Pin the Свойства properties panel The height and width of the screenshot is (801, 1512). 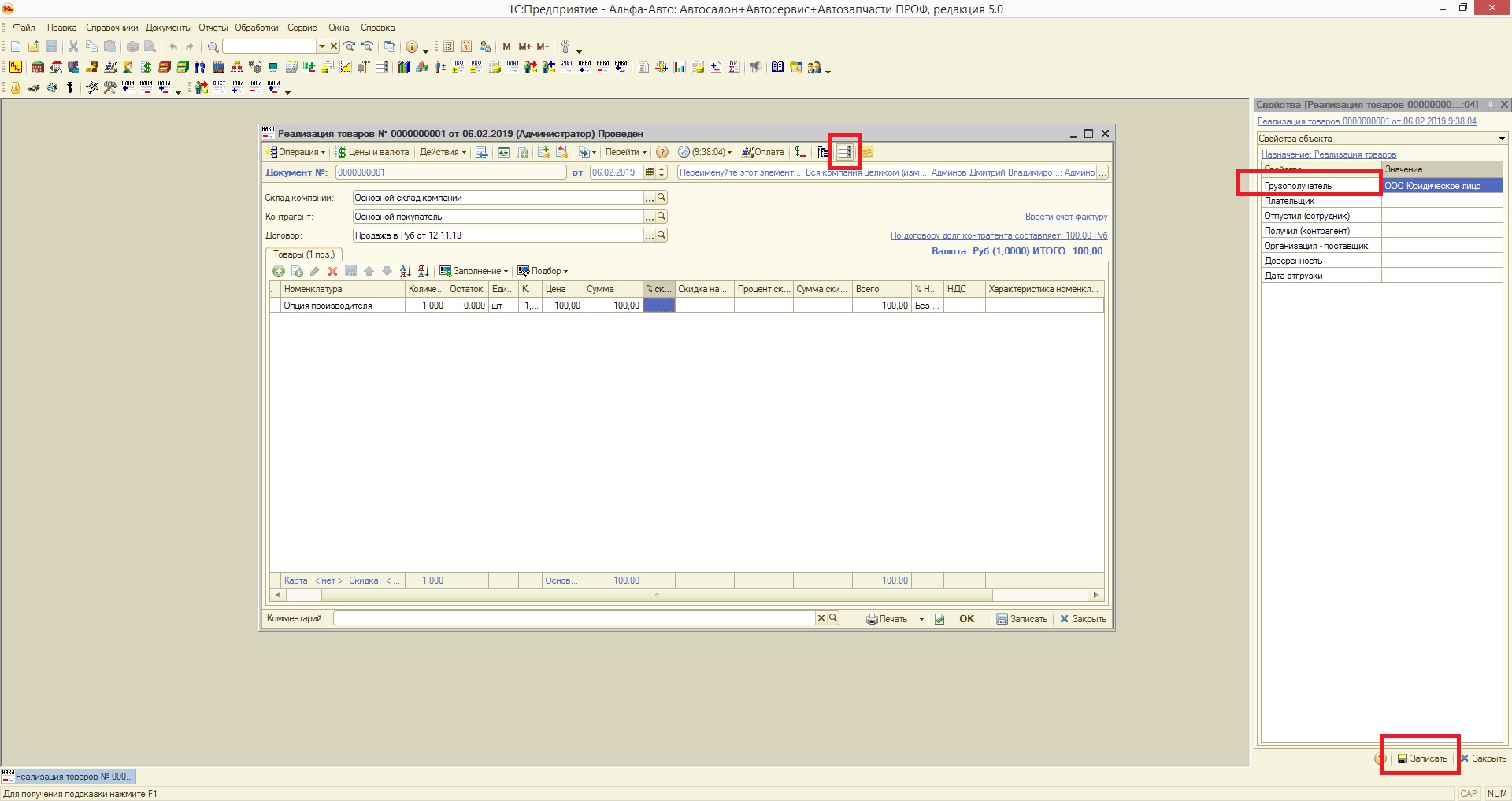point(1490,104)
